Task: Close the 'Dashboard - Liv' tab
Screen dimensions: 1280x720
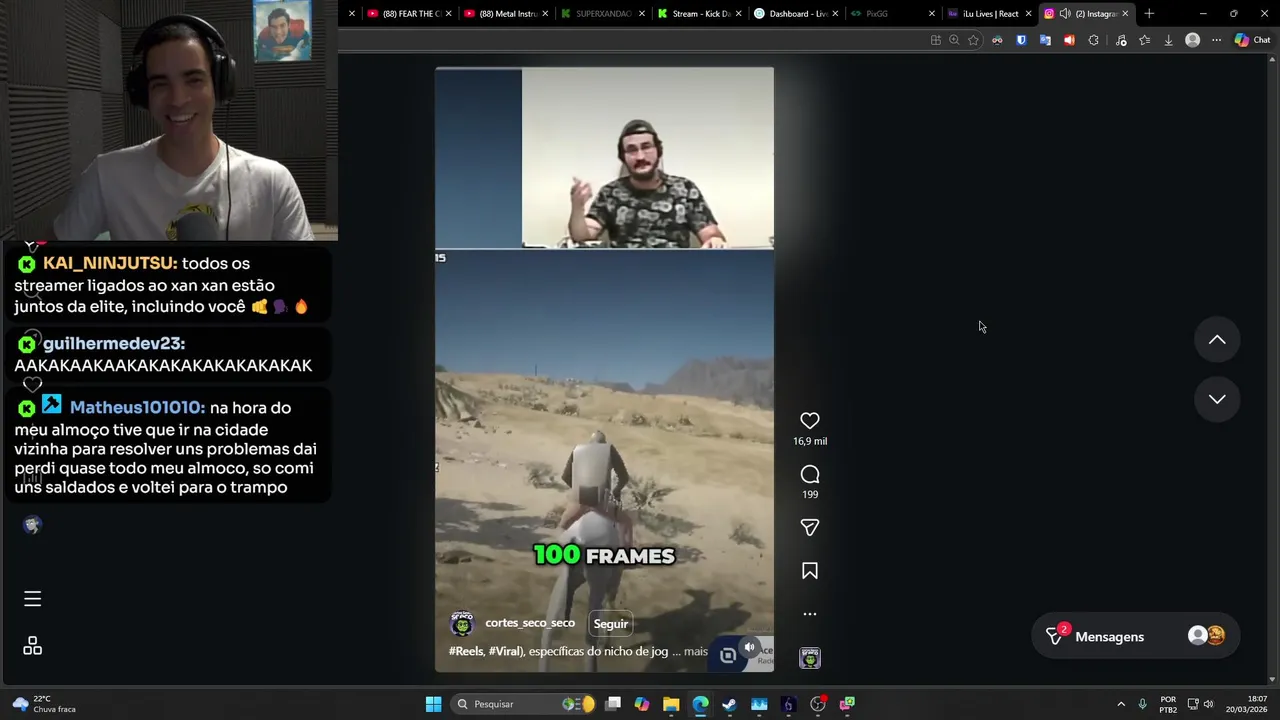Action: [x=835, y=14]
